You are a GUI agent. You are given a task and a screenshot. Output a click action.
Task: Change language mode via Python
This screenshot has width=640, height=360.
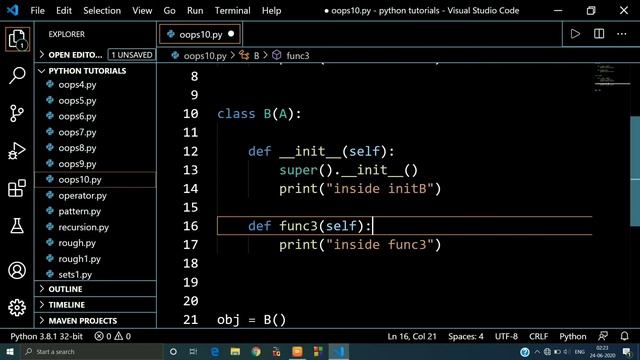(x=573, y=336)
